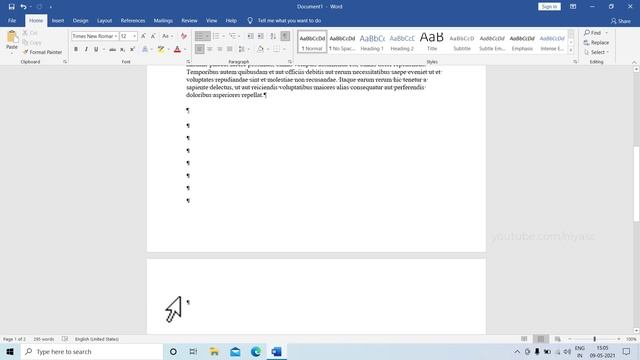Increase paragraph indent
Image resolution: width=640 pixels, height=360 pixels.
261,36
